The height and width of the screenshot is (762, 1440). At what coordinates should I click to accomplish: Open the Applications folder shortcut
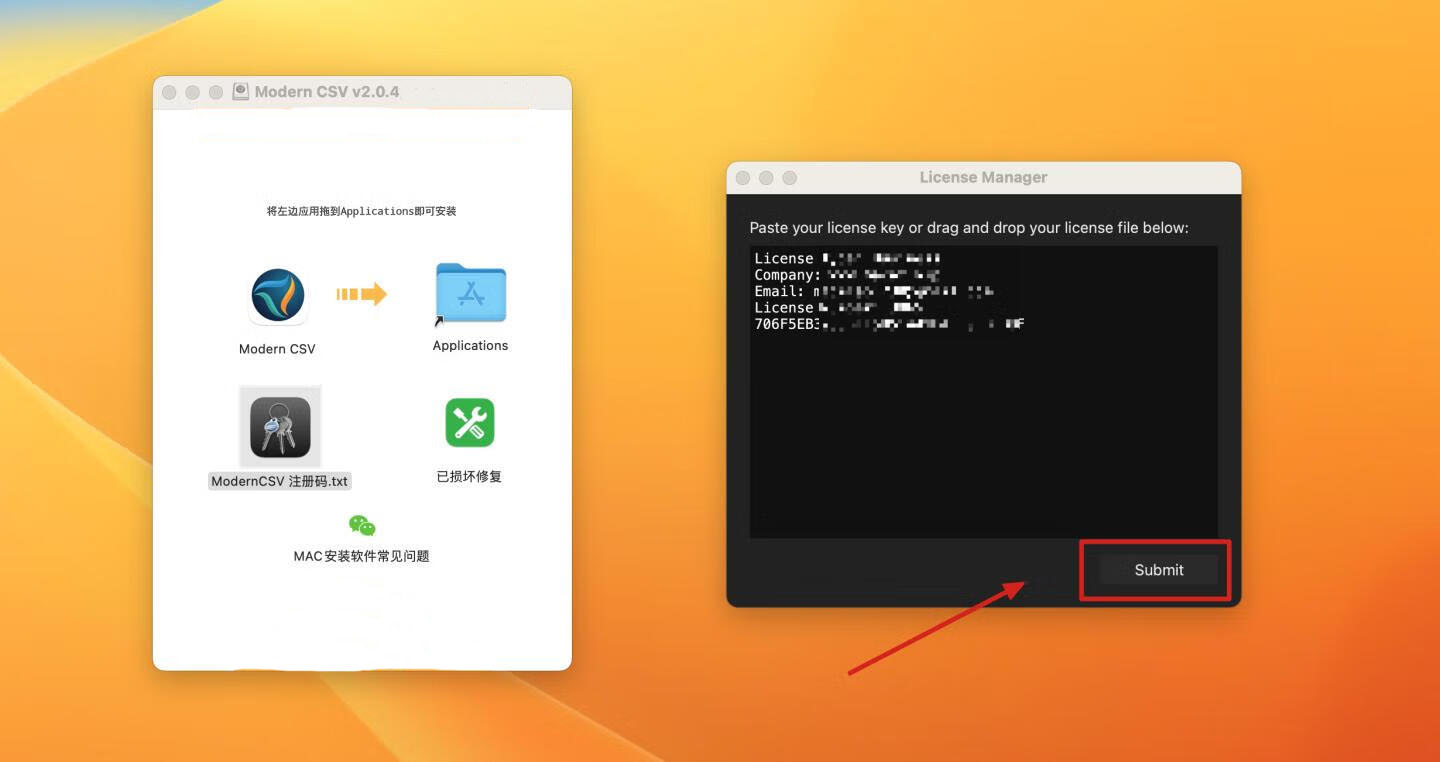(x=471, y=295)
